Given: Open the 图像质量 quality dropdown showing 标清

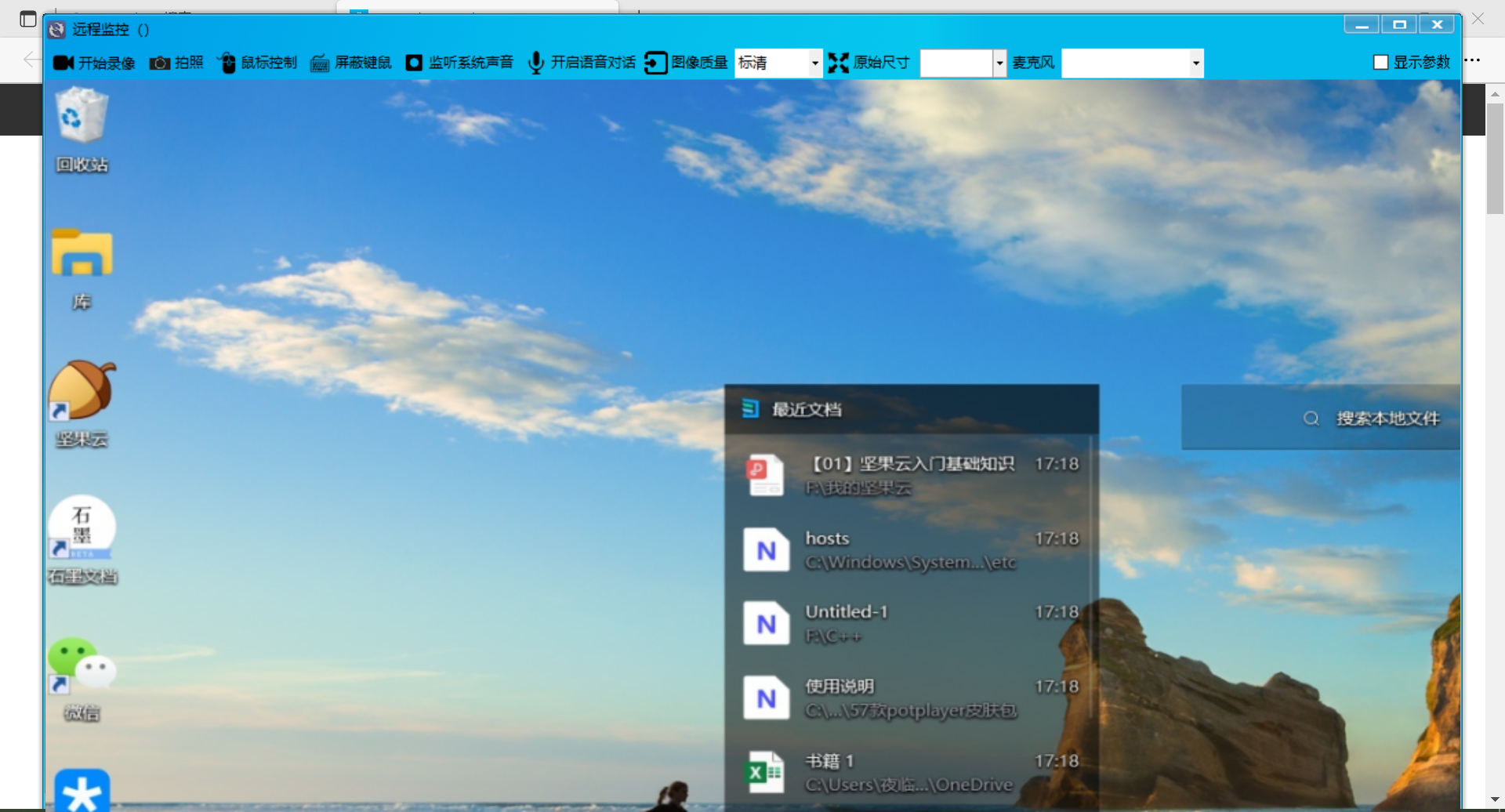Looking at the screenshot, I should click(x=815, y=63).
